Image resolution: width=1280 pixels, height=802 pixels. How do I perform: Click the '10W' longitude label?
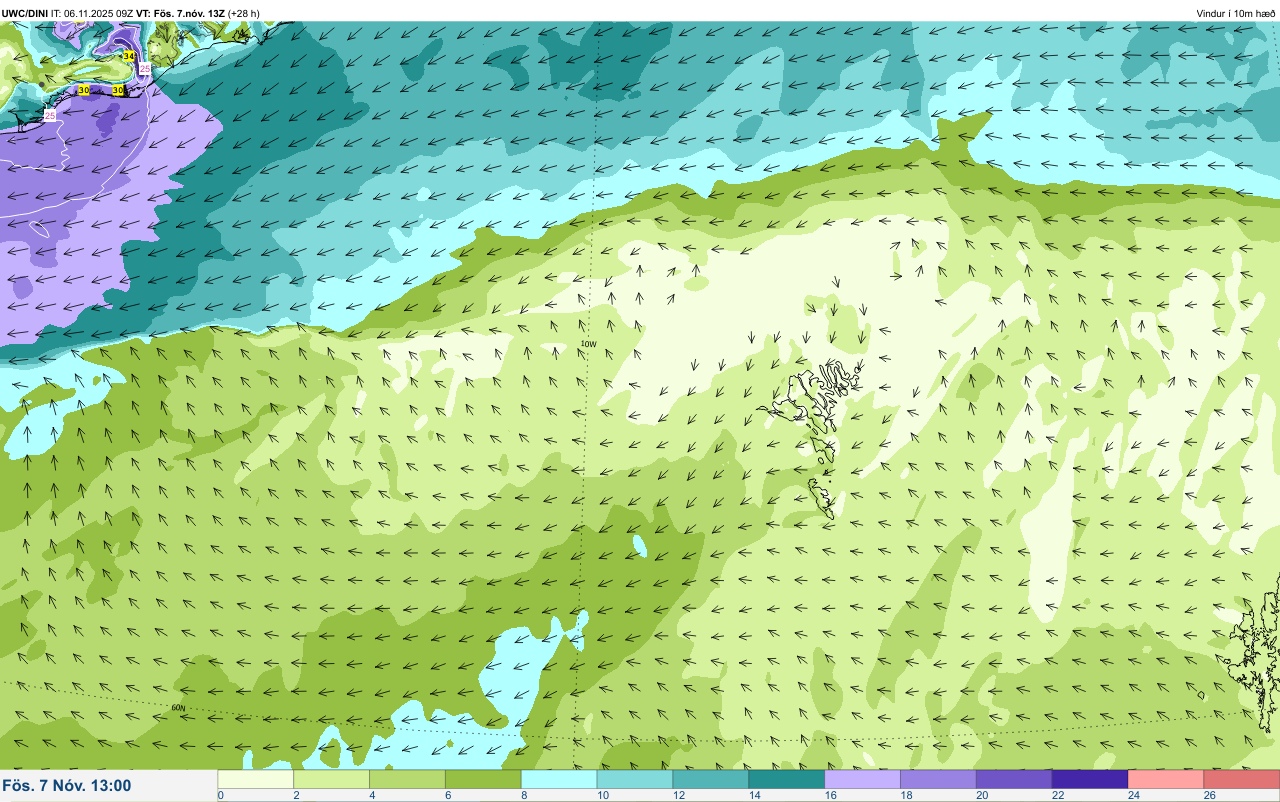tap(588, 344)
